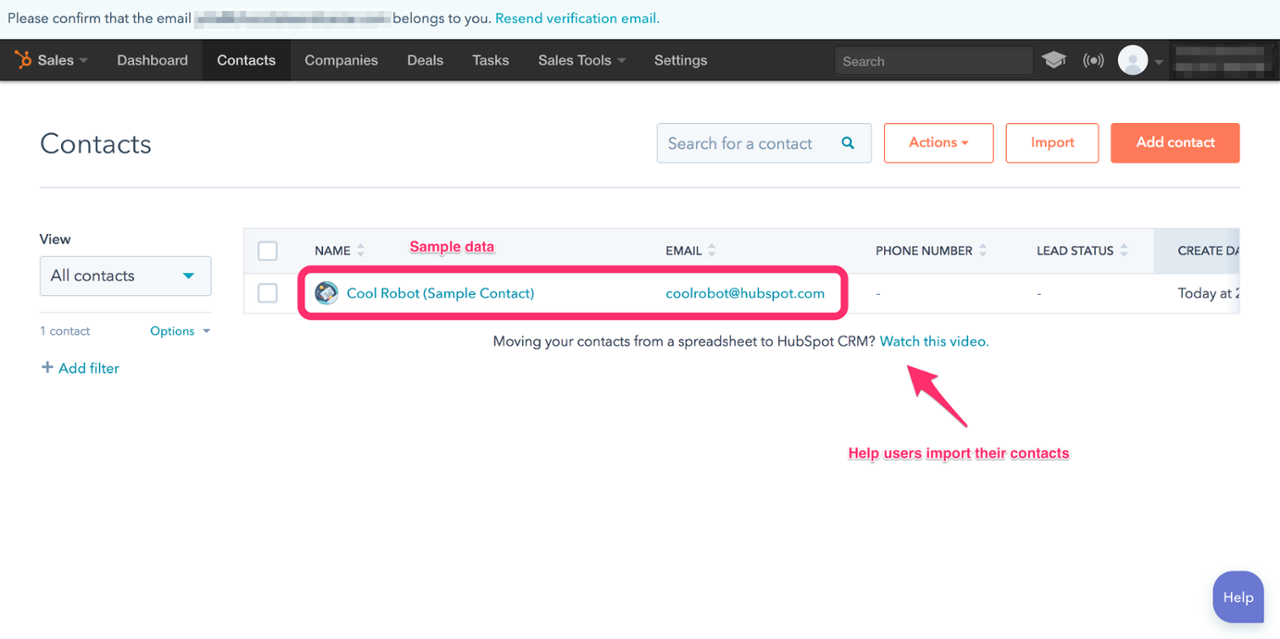This screenshot has height=639, width=1280.
Task: Click the coolrobot@hubspot.com email link
Action: pos(745,293)
